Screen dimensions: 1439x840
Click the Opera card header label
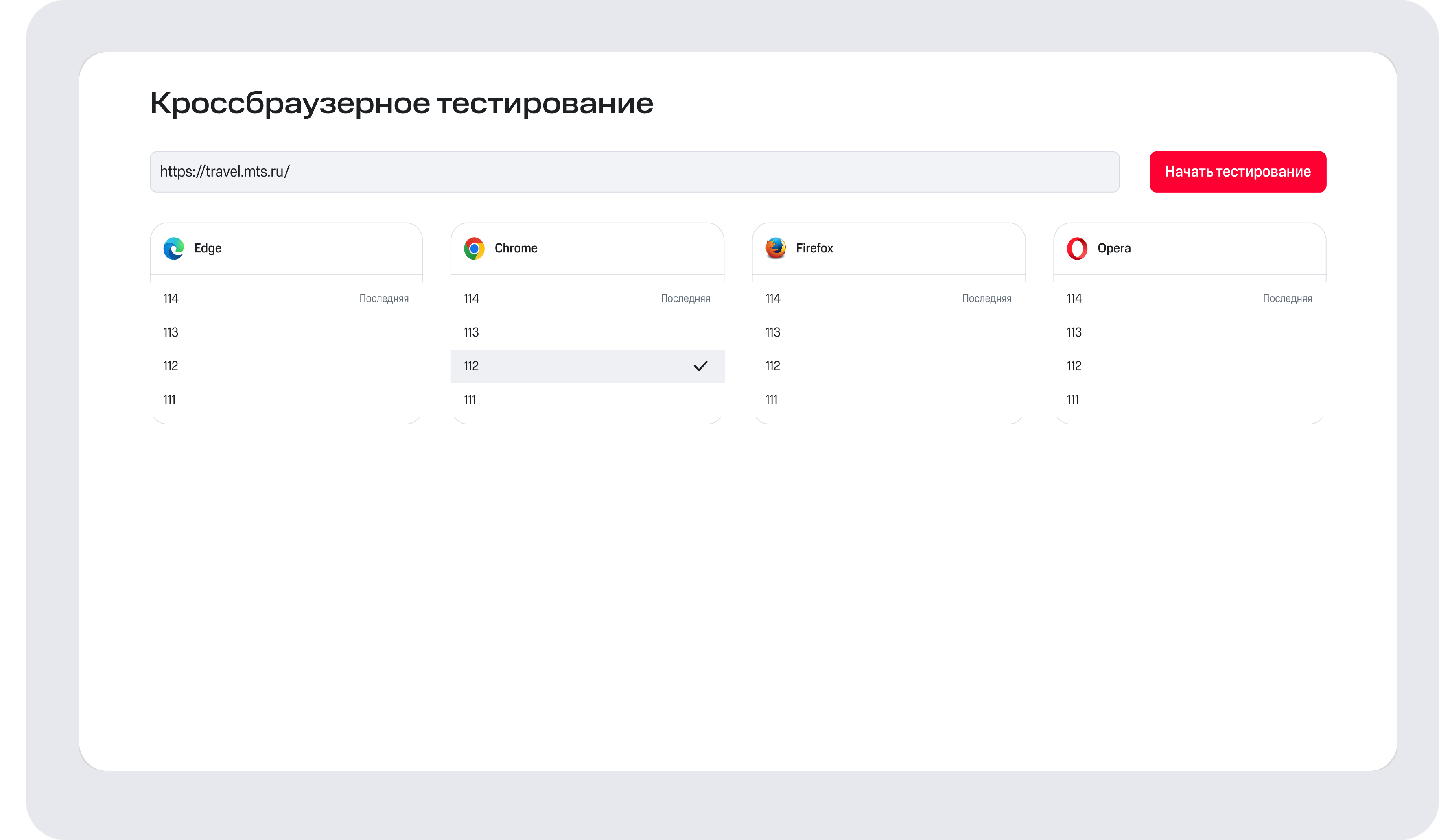(1113, 248)
